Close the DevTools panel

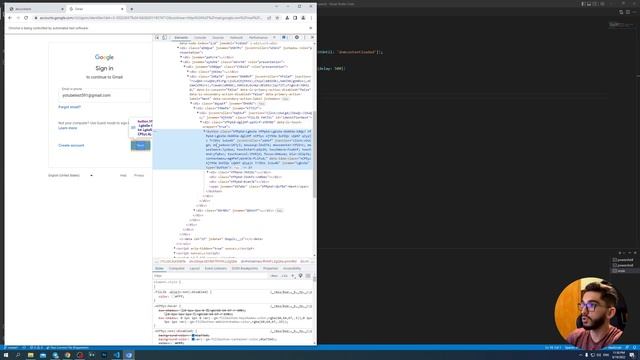point(312,38)
